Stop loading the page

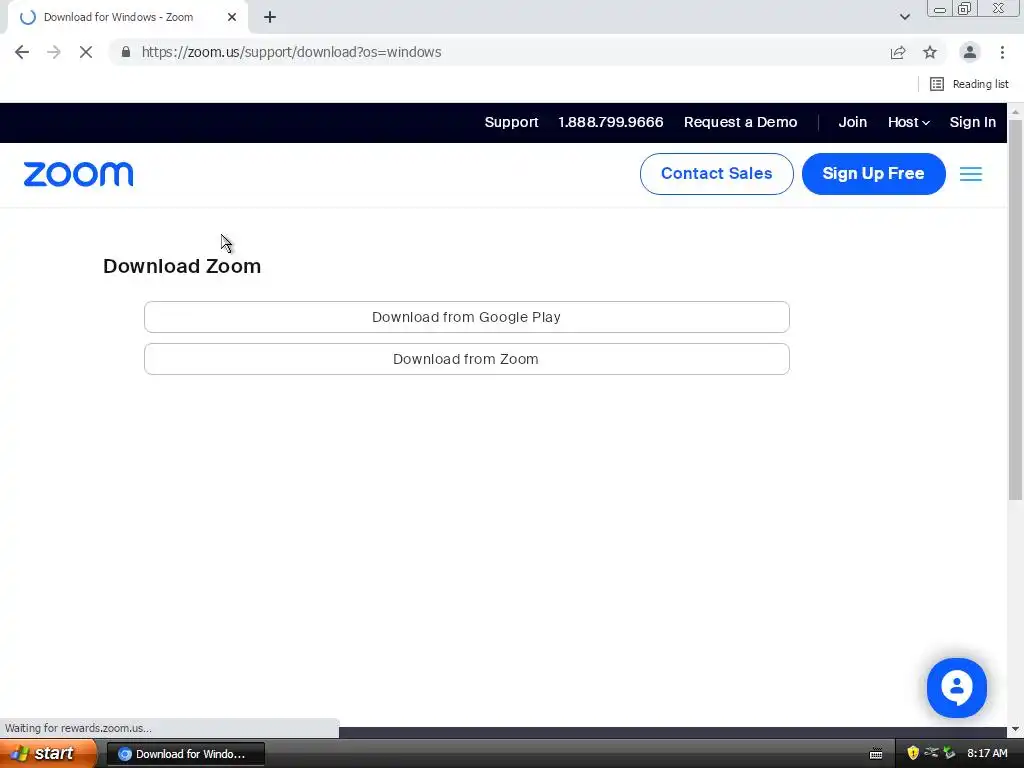click(x=86, y=52)
